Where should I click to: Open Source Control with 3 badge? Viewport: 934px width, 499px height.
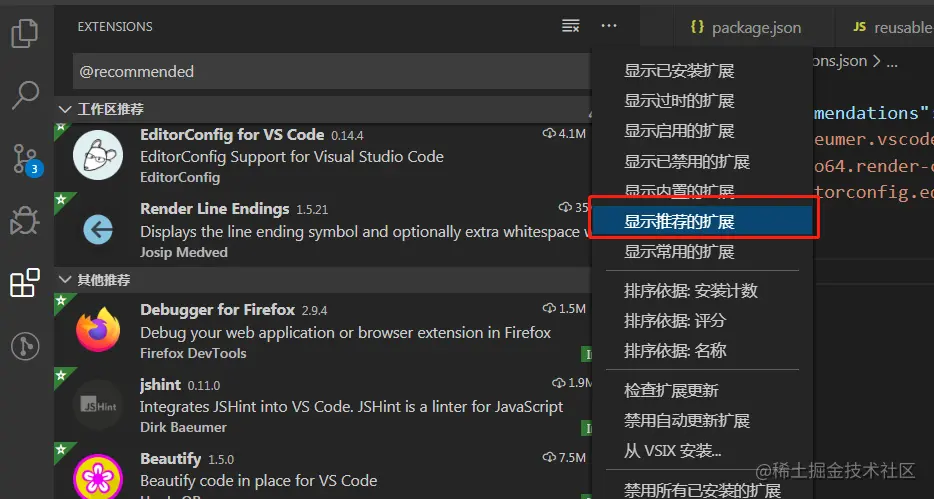pyautogui.click(x=27, y=160)
